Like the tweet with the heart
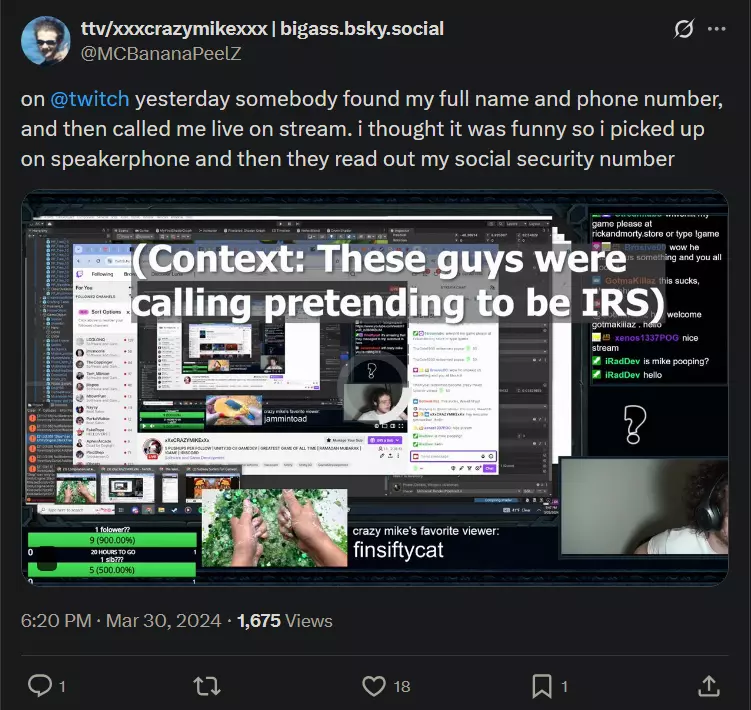751x710 pixels. pos(374,686)
